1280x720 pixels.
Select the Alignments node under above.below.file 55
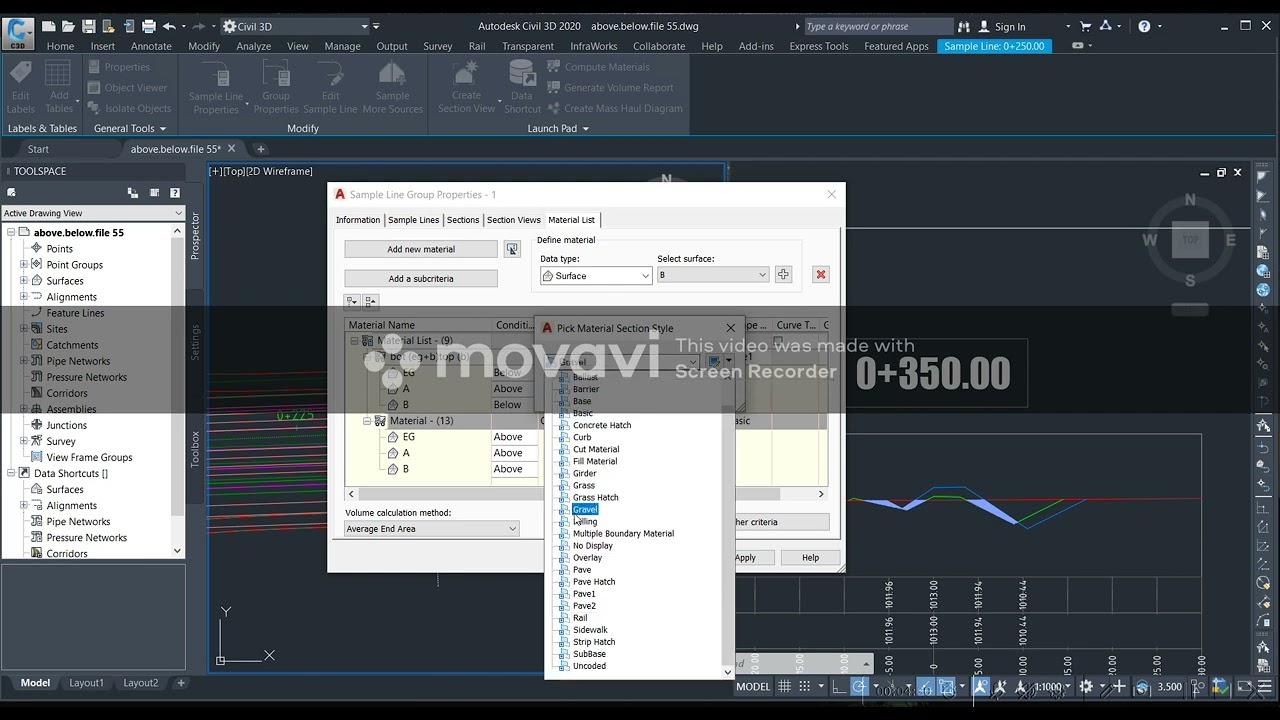(72, 297)
